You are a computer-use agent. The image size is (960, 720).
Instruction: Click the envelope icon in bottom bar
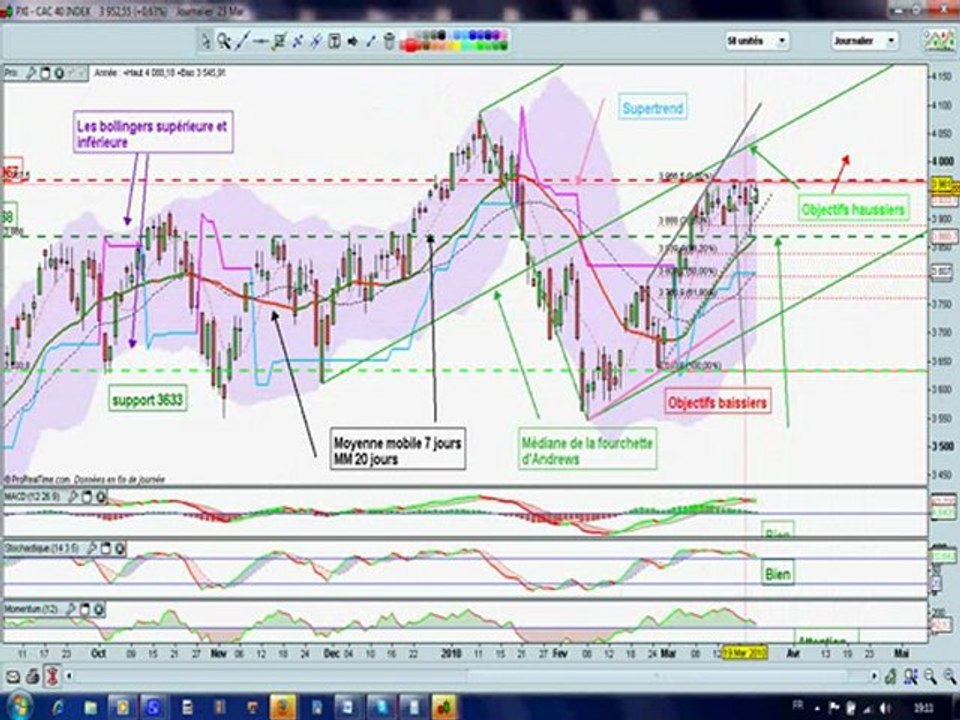point(13,677)
